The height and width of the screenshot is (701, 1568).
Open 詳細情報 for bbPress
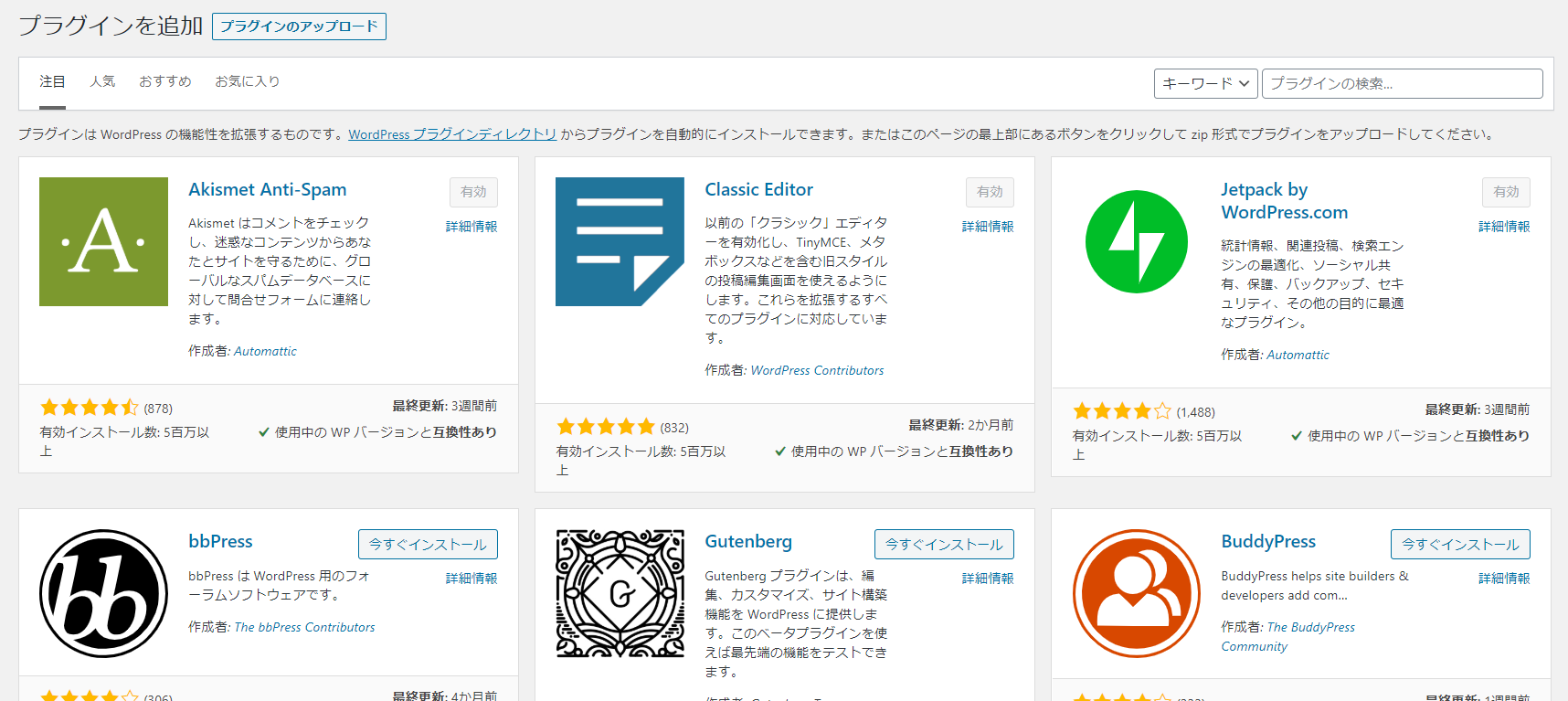click(x=471, y=579)
